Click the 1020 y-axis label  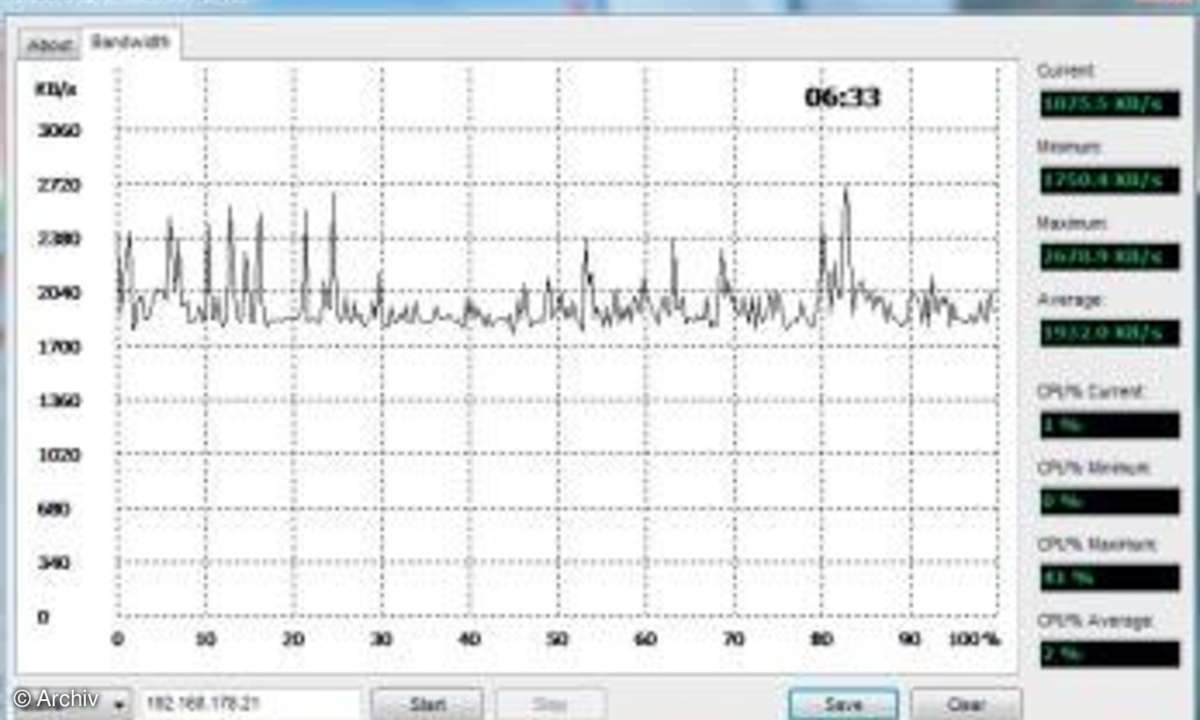pyautogui.click(x=59, y=455)
